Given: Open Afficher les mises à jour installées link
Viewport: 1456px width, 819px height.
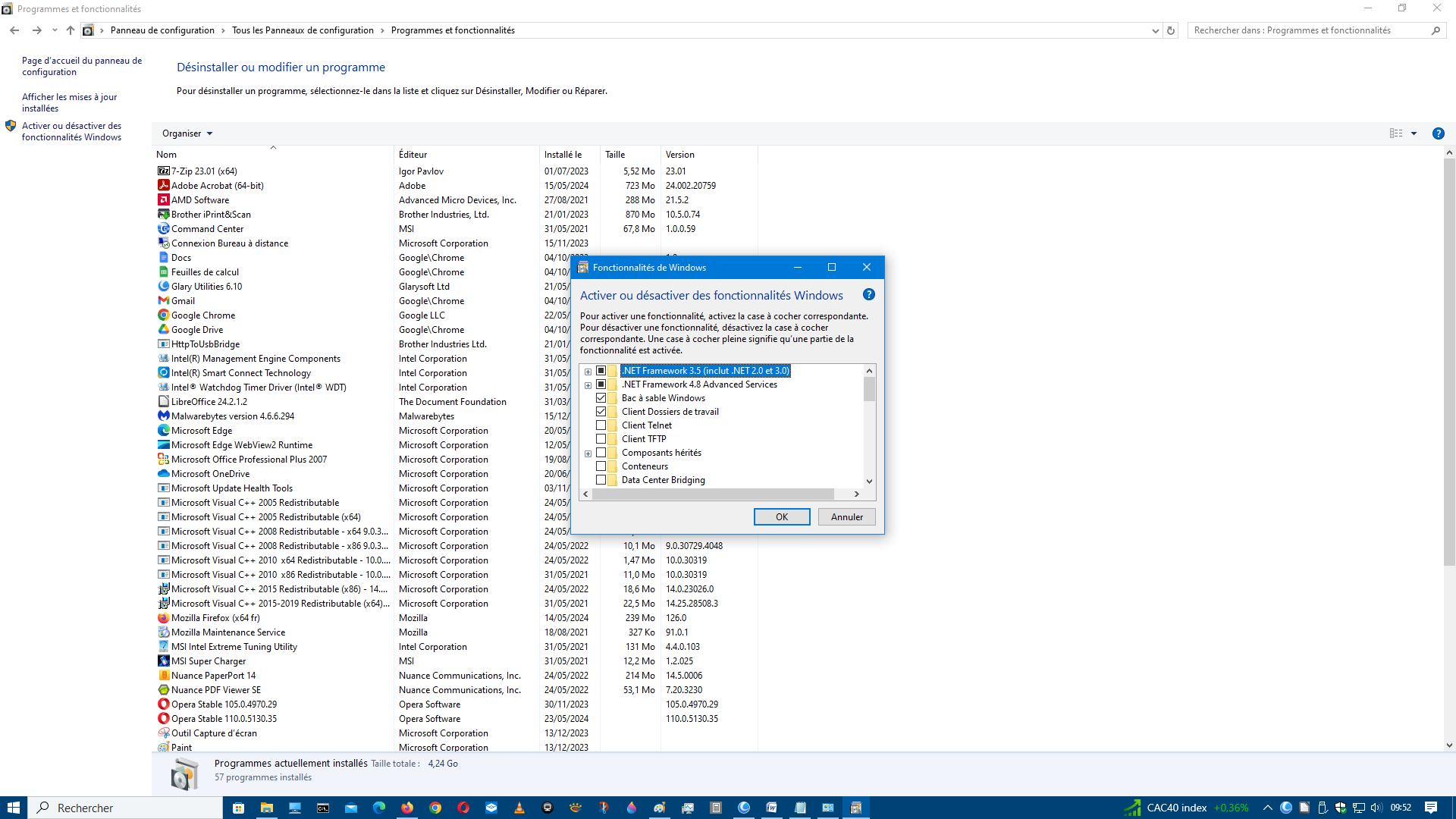Looking at the screenshot, I should (69, 102).
